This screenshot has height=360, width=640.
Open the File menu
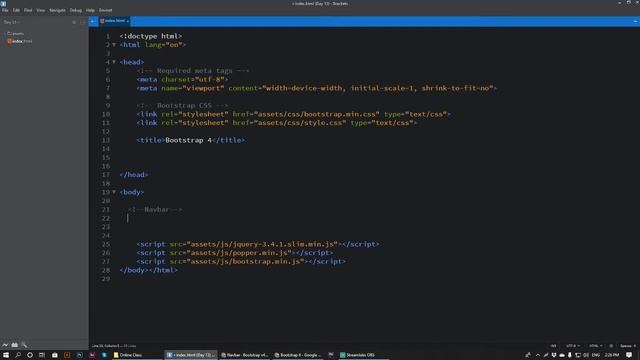pos(5,10)
